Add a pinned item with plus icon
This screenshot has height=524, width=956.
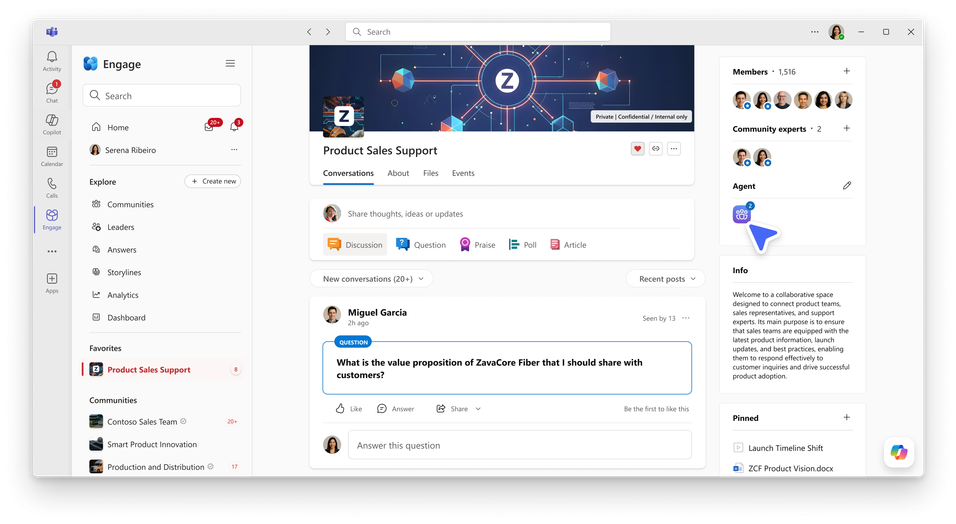pyautogui.click(x=846, y=418)
